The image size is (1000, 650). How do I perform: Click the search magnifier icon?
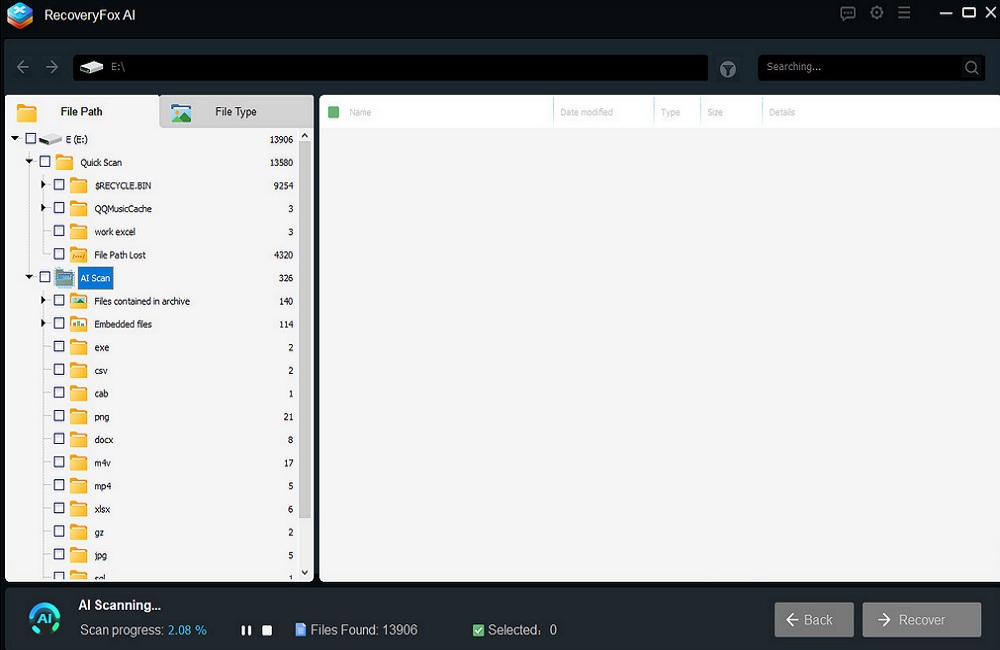(971, 67)
